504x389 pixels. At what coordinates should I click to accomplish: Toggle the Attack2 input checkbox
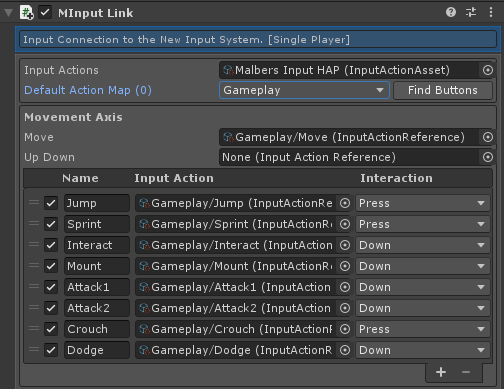pyautogui.click(x=51, y=308)
